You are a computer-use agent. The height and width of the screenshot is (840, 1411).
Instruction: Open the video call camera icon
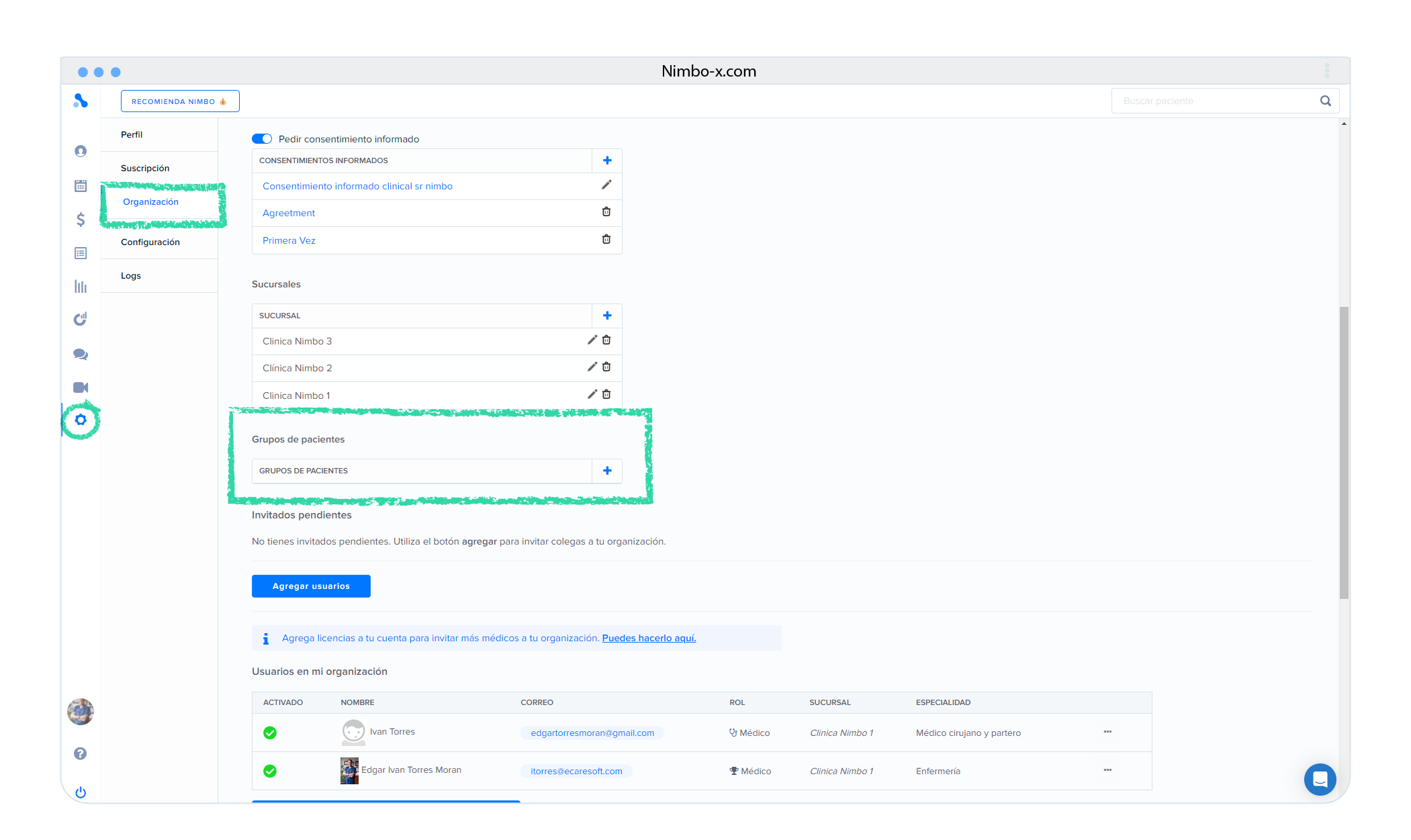[x=81, y=387]
